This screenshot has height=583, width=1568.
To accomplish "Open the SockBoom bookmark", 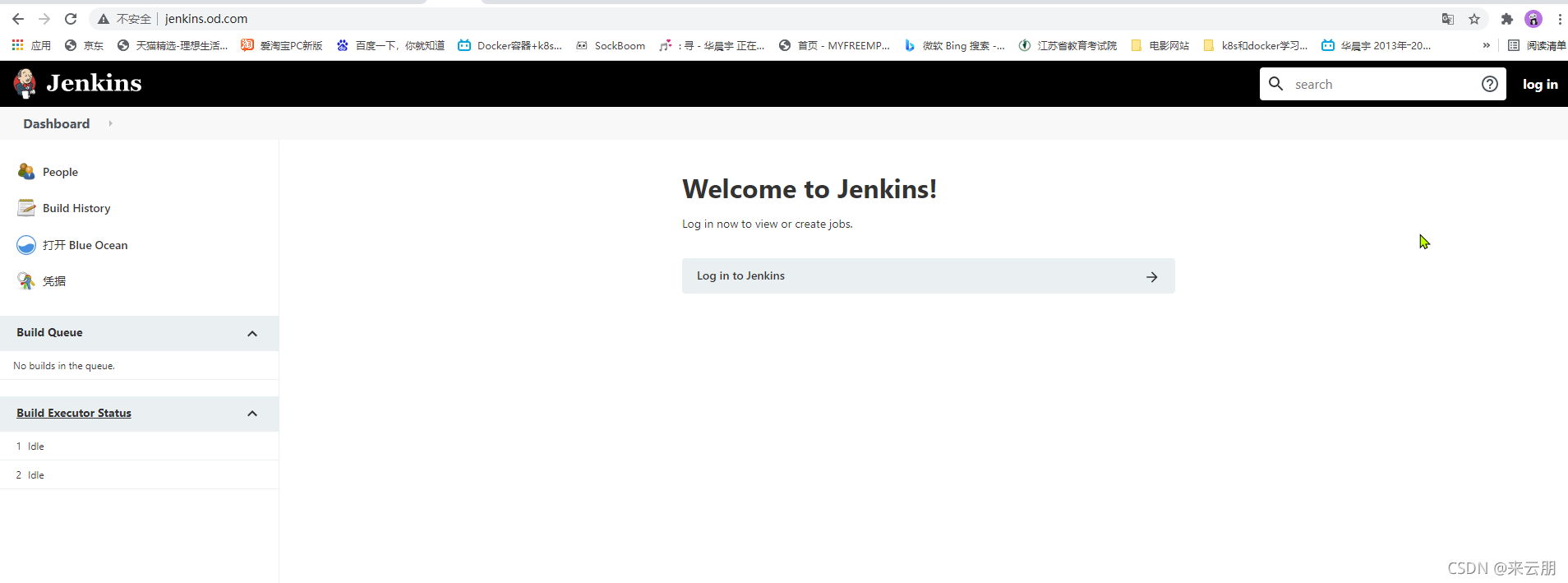I will pyautogui.click(x=611, y=45).
